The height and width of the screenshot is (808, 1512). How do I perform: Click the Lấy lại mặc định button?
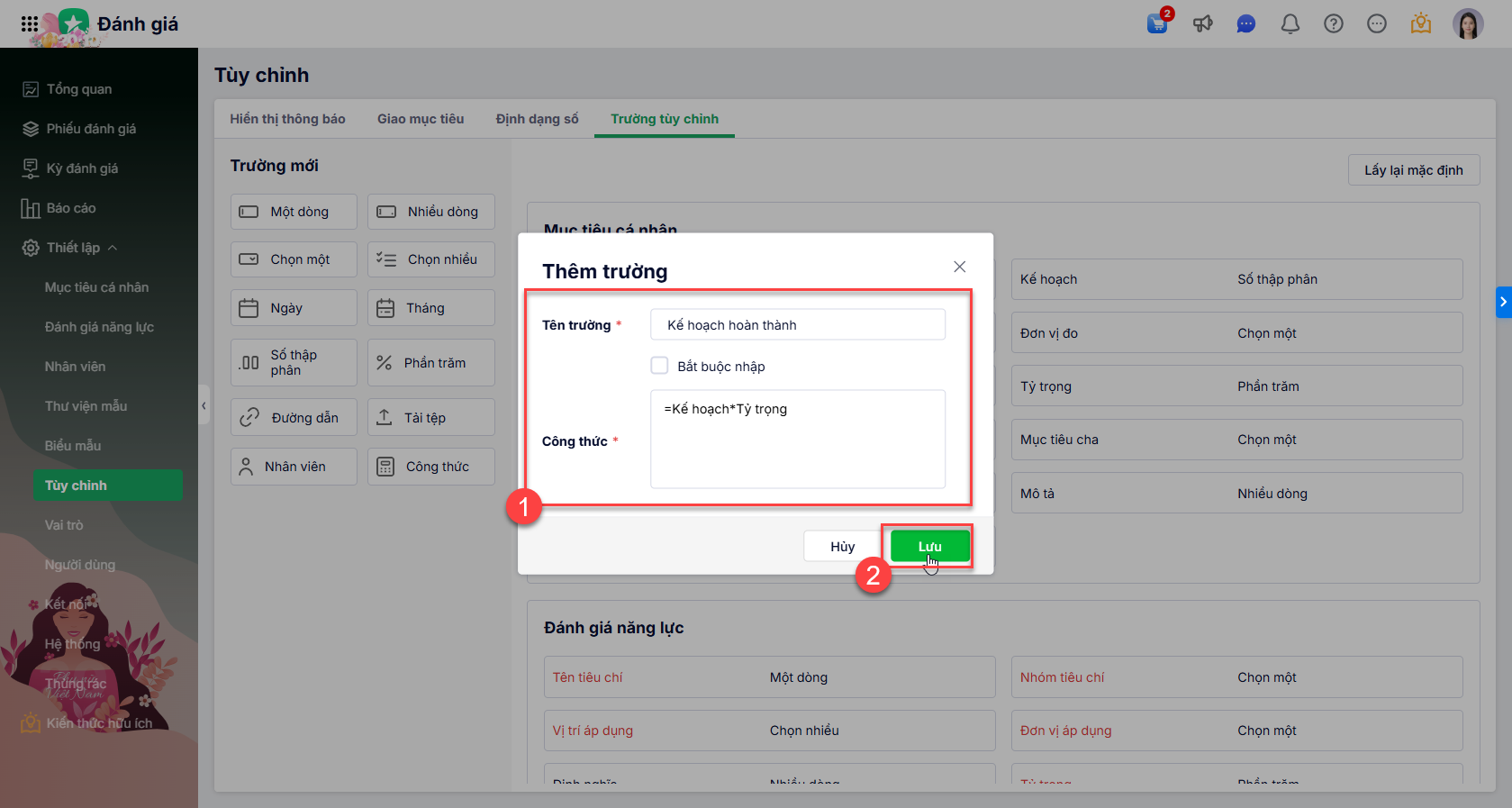tap(1413, 170)
